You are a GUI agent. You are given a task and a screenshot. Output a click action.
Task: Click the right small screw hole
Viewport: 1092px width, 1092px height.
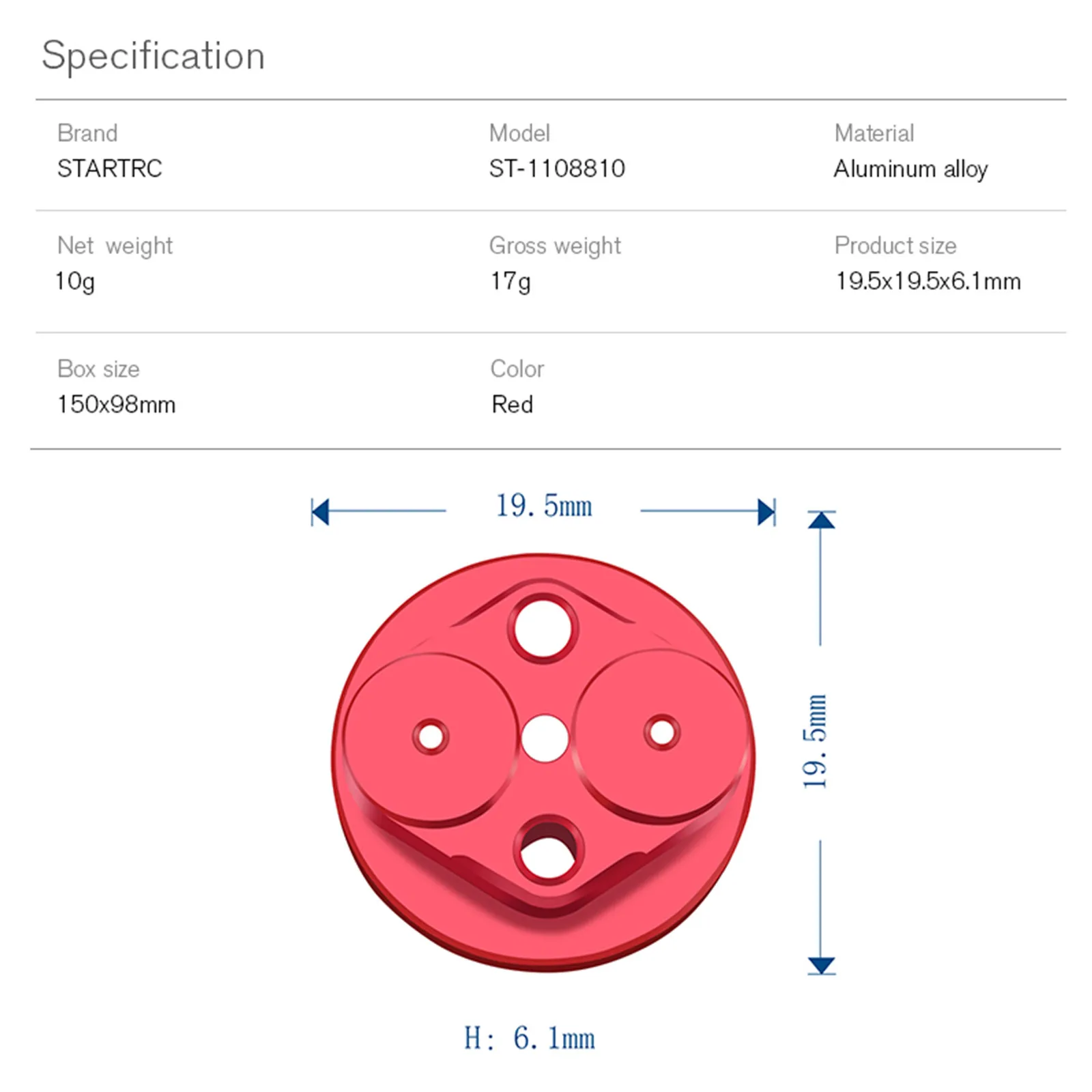pyautogui.click(x=662, y=733)
